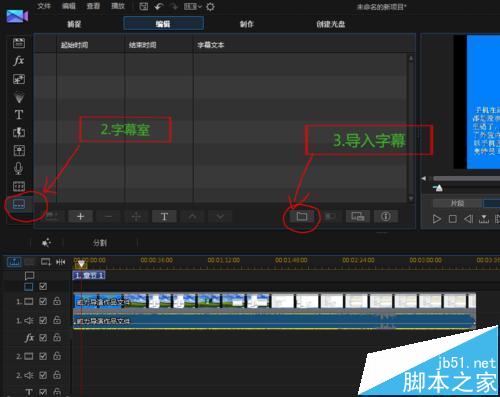Open the Subtitle Room sidebar icon

coord(19,204)
